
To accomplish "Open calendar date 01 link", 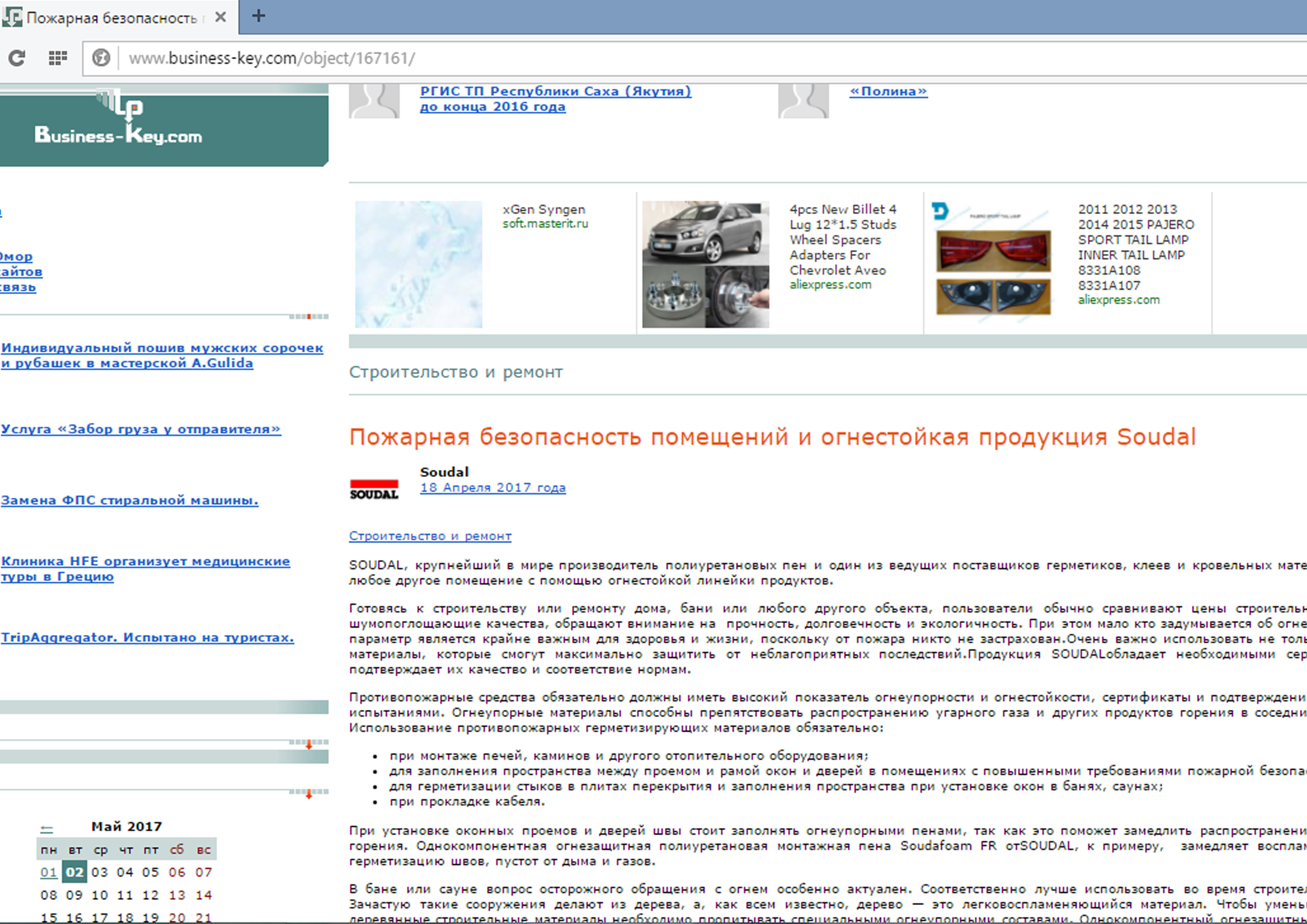I will 49,872.
